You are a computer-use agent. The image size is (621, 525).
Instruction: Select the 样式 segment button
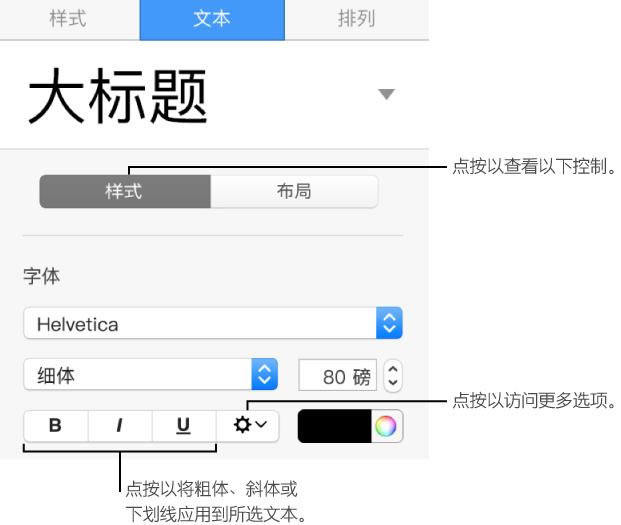coord(124,191)
